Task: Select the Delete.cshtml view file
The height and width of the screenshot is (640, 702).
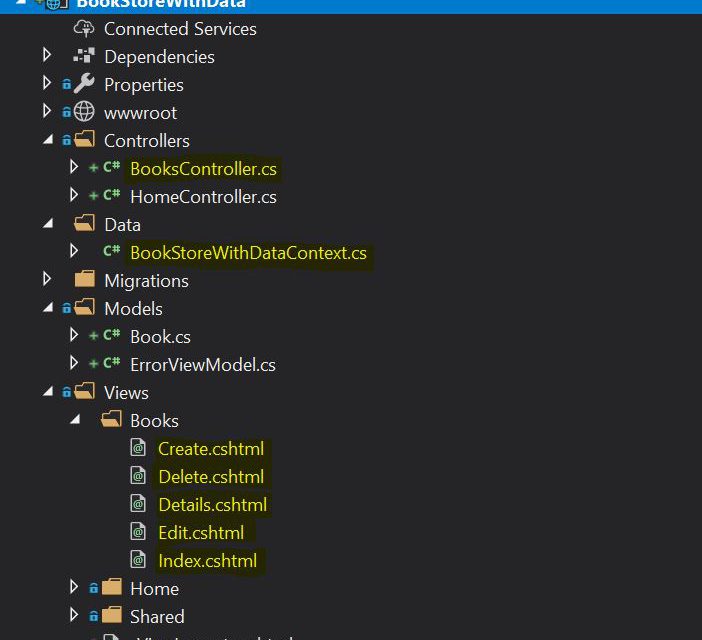Action: pyautogui.click(x=211, y=477)
